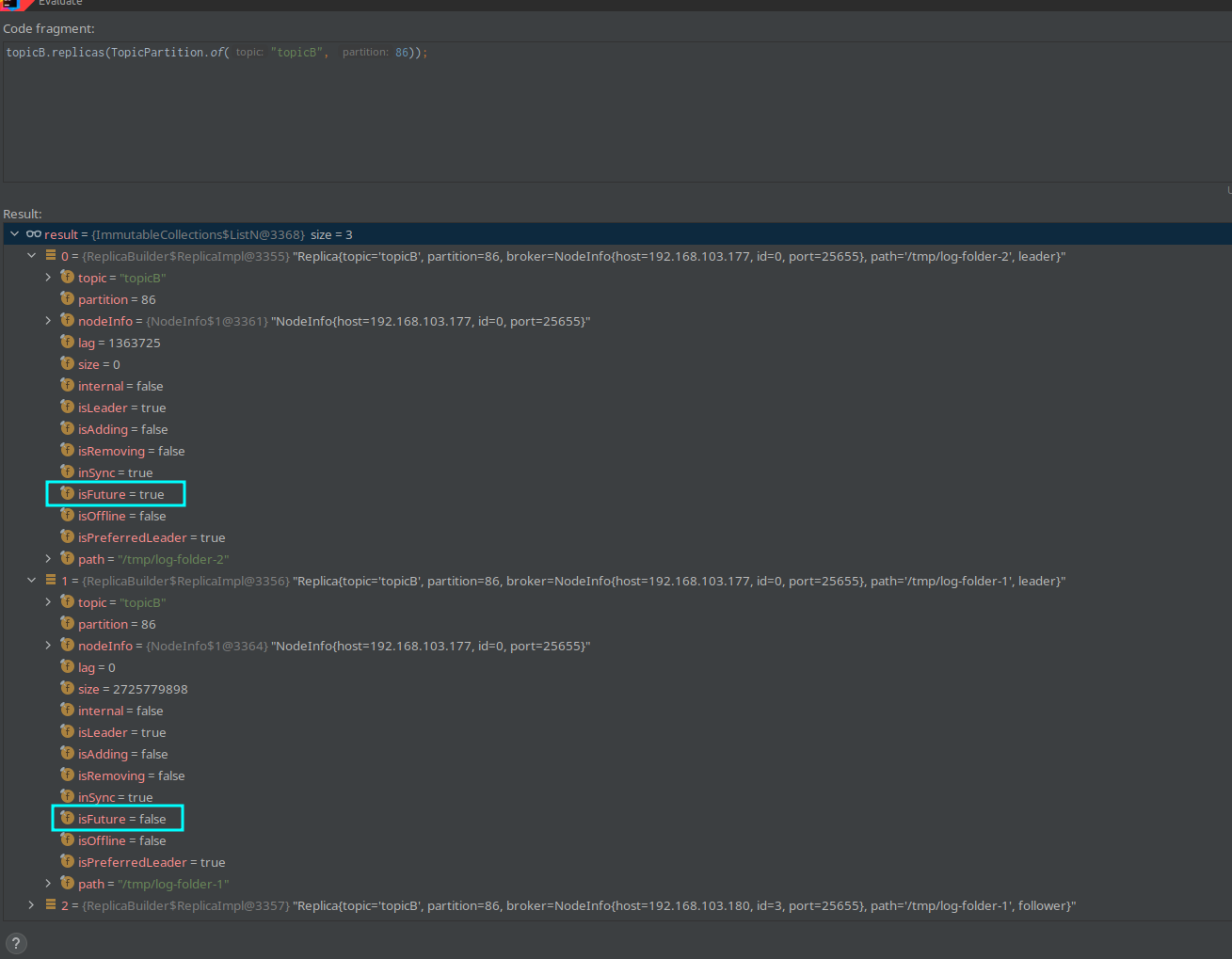Image resolution: width=1232 pixels, height=959 pixels.
Task: Click the field icon beside "isPreferredLeader = true"
Action: click(x=67, y=537)
